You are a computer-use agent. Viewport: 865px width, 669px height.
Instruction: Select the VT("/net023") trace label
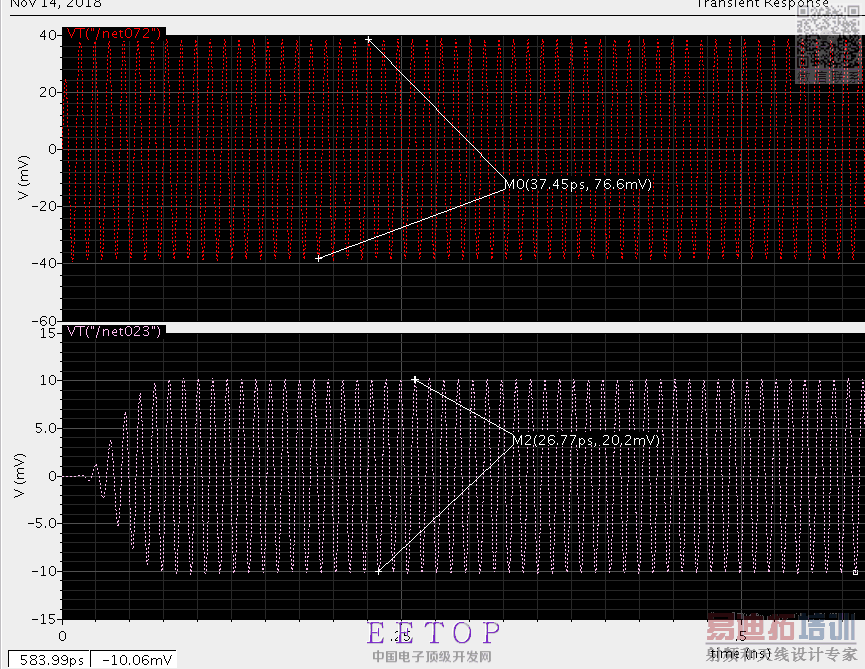[114, 331]
